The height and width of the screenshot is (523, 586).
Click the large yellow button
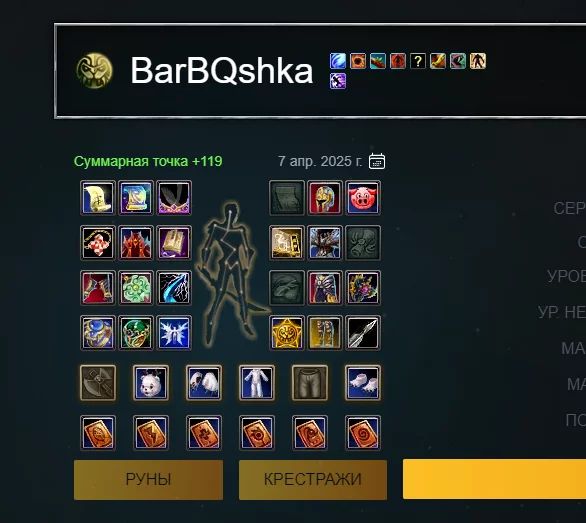click(x=494, y=479)
